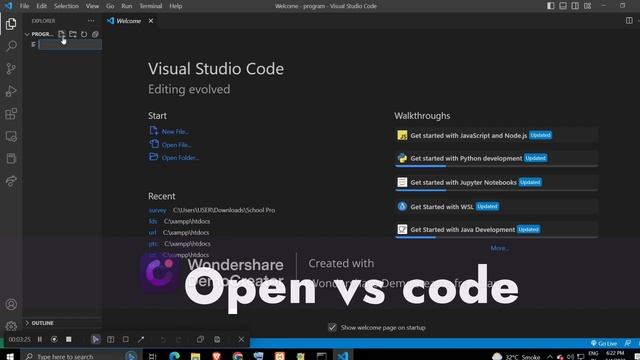640x360 pixels.
Task: Open Get started with Jupyter Notebooks
Action: coord(496,182)
